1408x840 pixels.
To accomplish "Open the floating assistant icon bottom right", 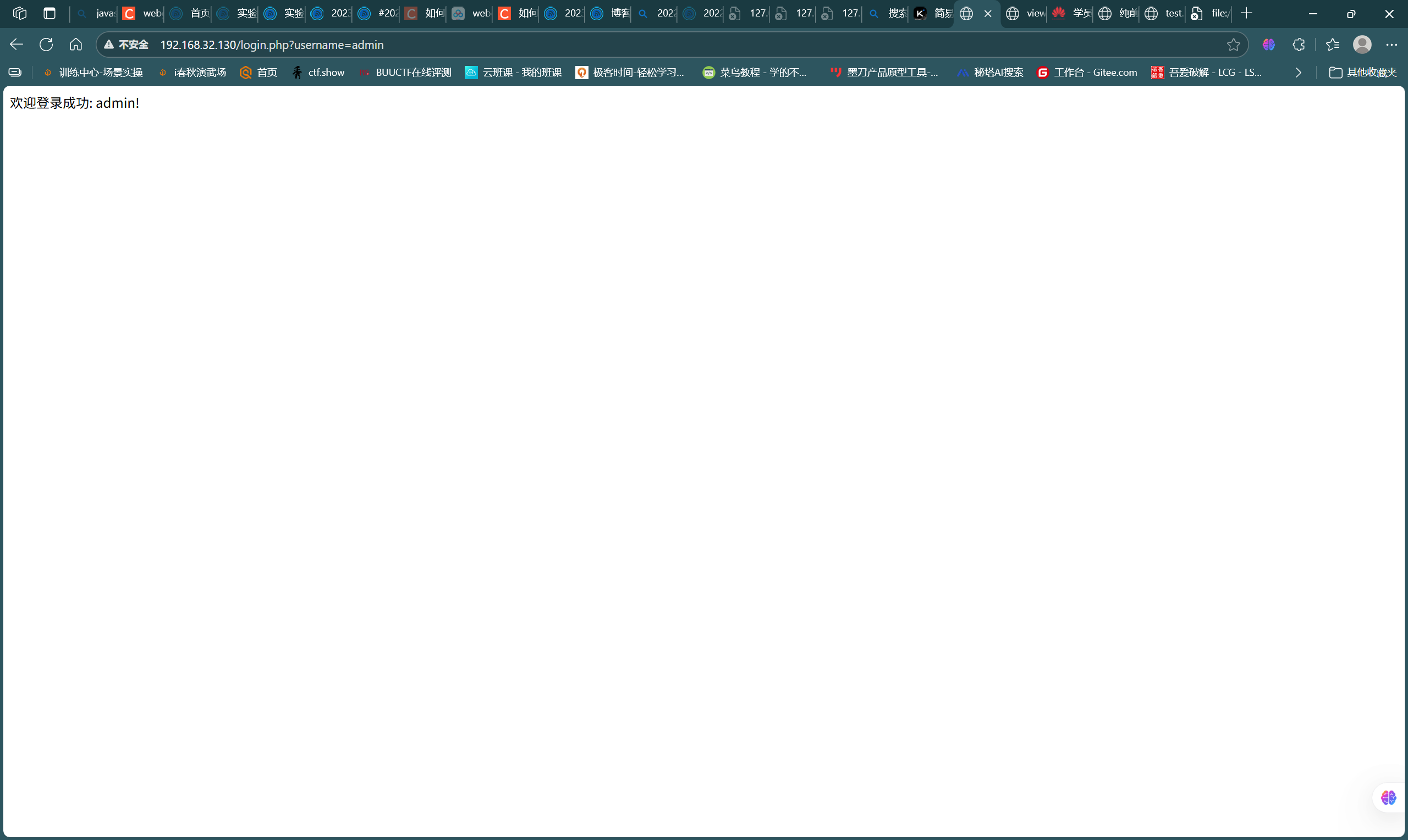I will click(x=1388, y=798).
